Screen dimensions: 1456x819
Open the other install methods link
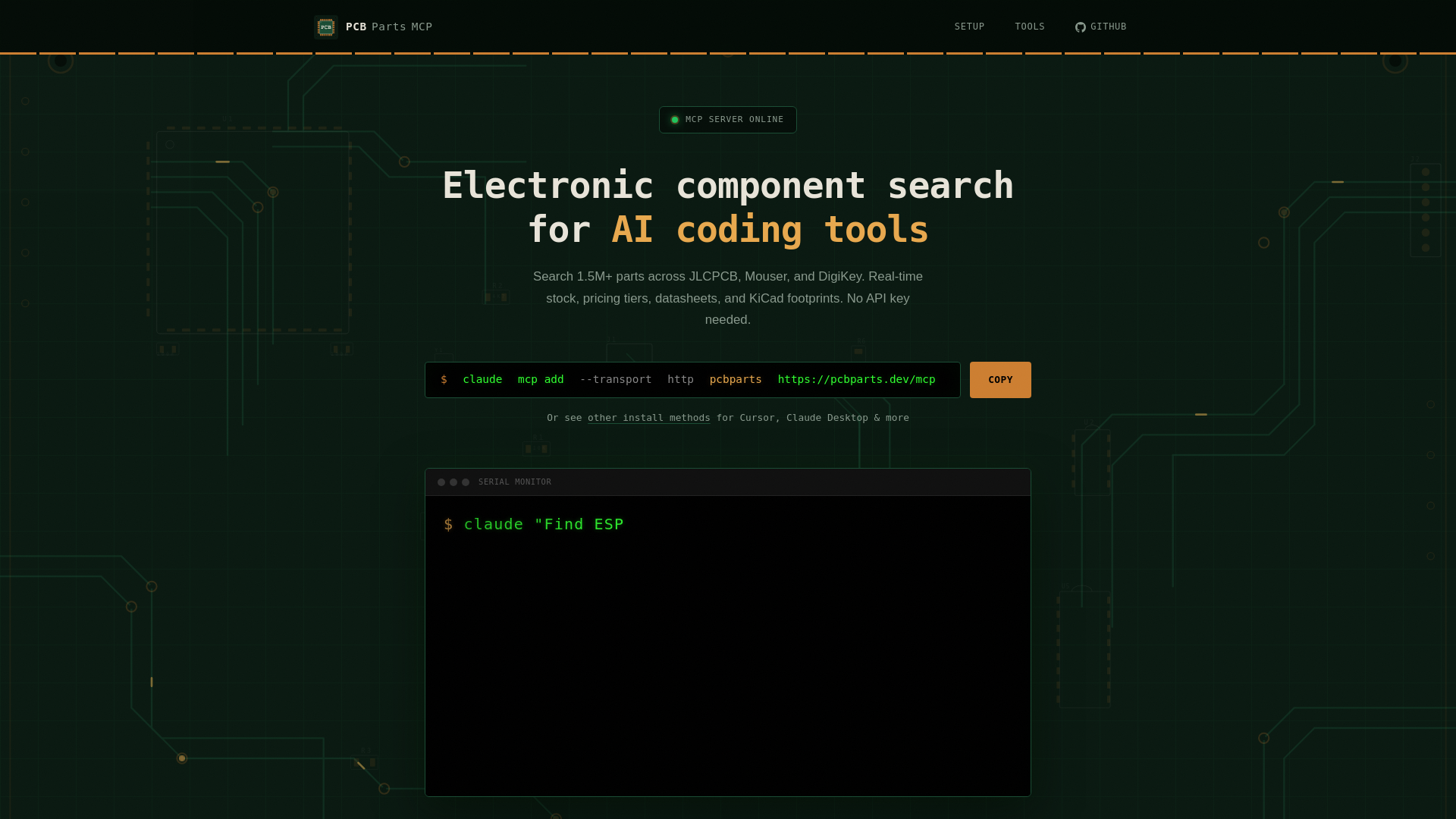coord(649,418)
